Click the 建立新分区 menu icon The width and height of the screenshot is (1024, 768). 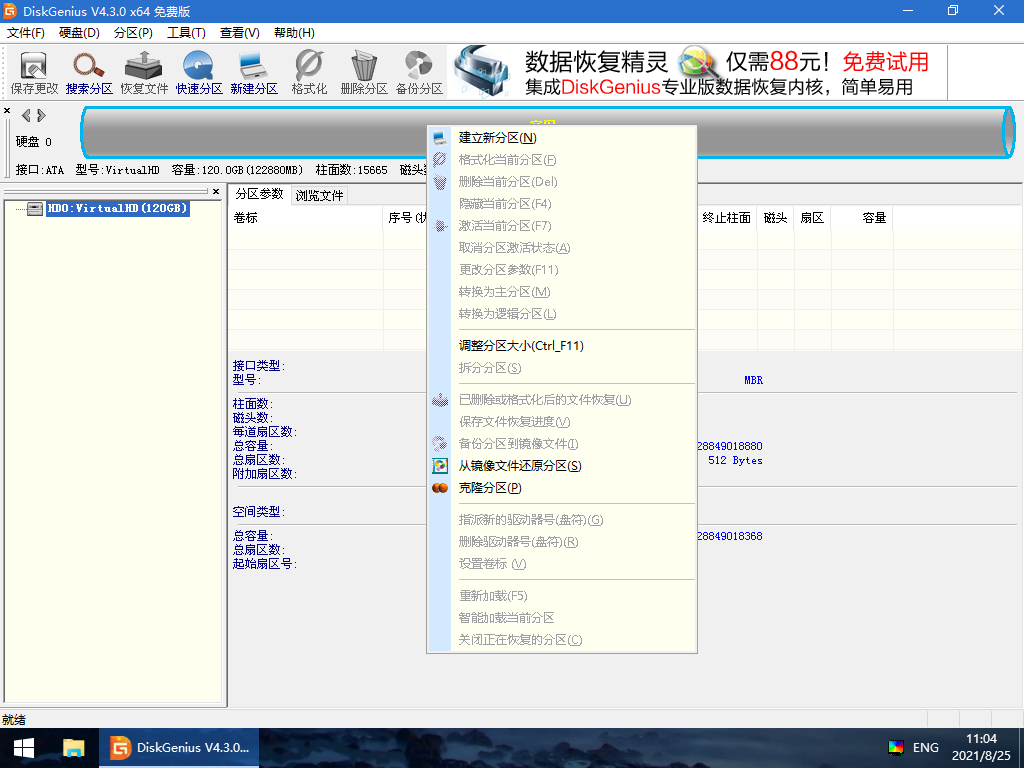pos(440,138)
